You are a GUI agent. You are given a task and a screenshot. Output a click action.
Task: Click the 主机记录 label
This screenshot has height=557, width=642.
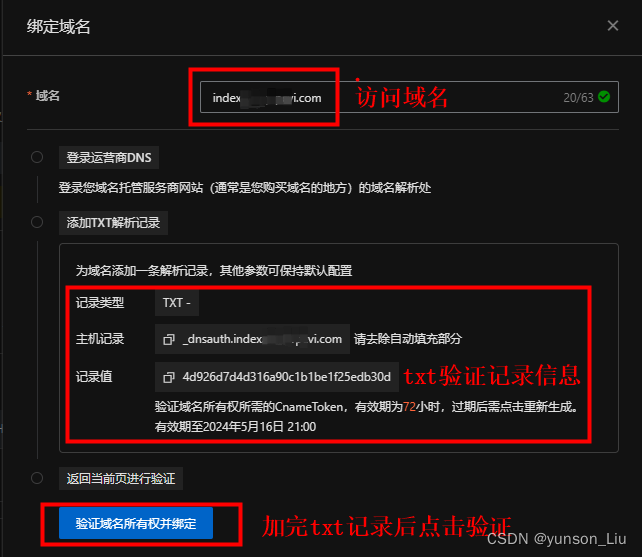point(100,339)
